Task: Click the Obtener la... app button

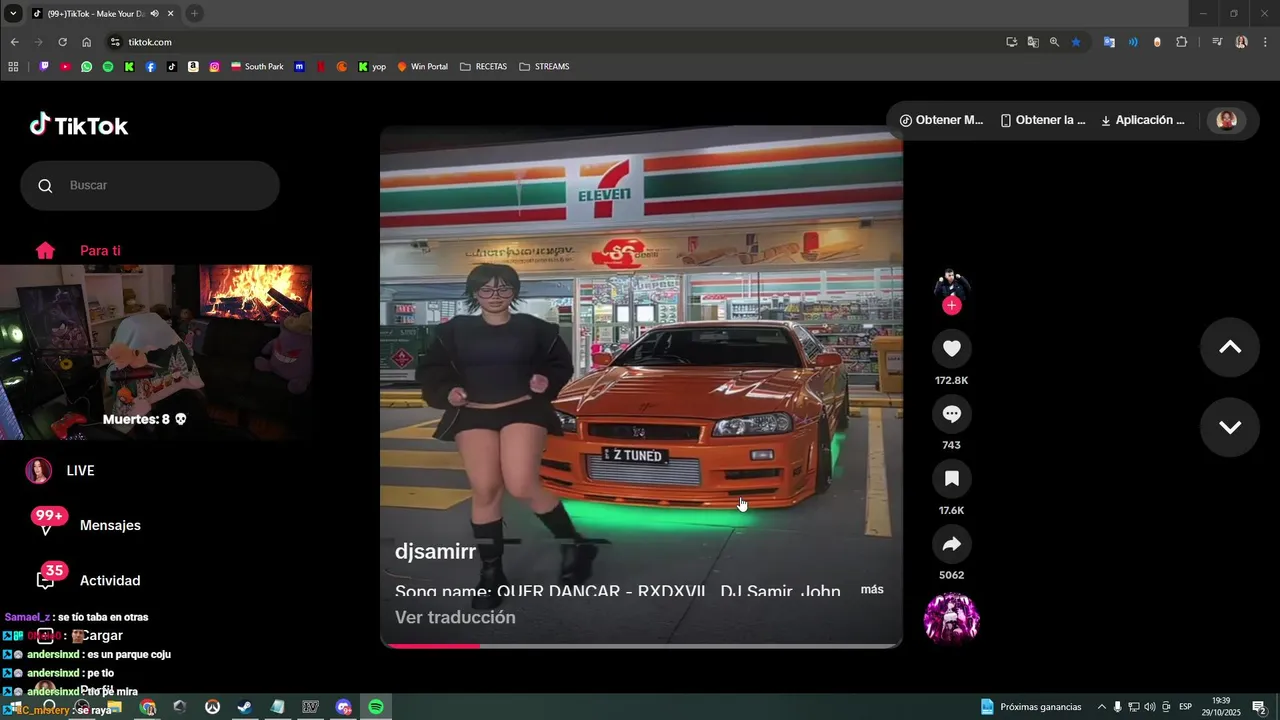Action: click(x=1043, y=120)
